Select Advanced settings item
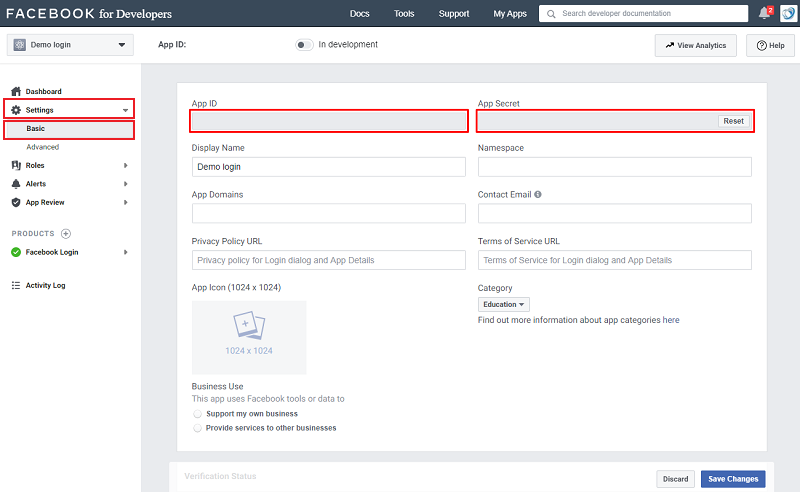 43,147
